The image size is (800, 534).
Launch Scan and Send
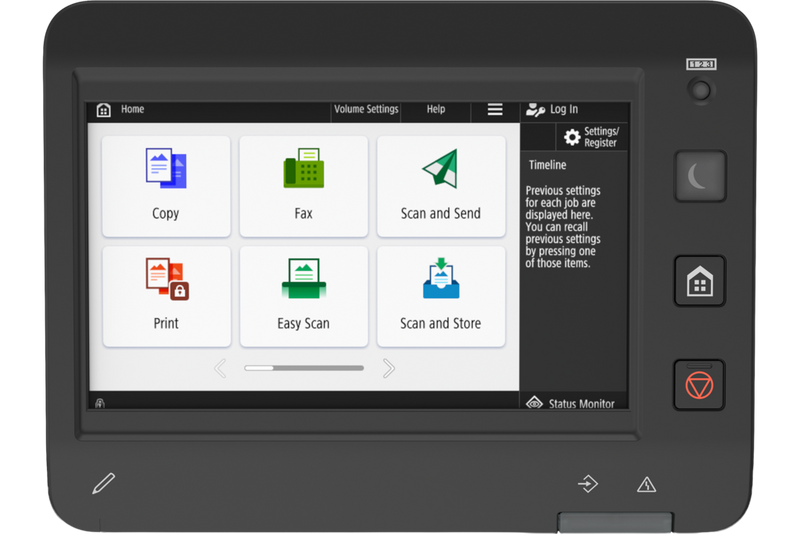[x=440, y=186]
